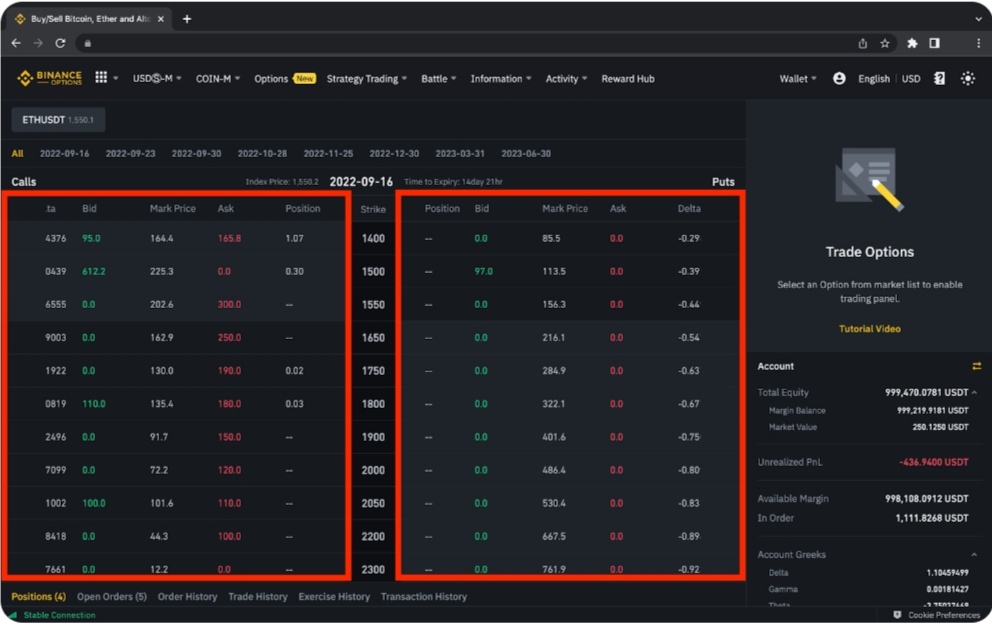Select the 2022-09-23 expiry date tab
This screenshot has height=623, width=992.
130,154
